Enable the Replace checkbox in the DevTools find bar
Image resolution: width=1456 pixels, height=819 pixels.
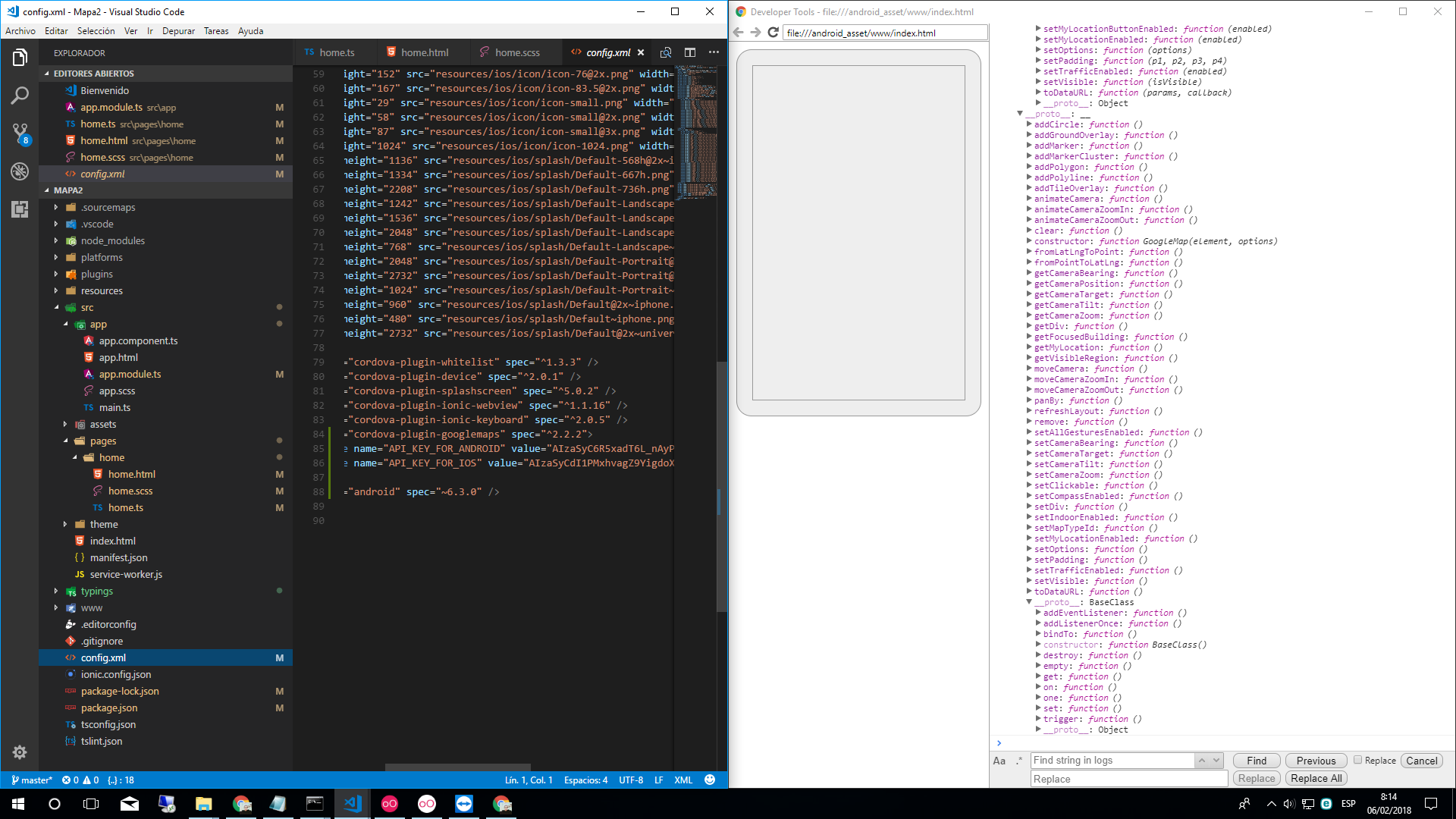[x=1357, y=760]
